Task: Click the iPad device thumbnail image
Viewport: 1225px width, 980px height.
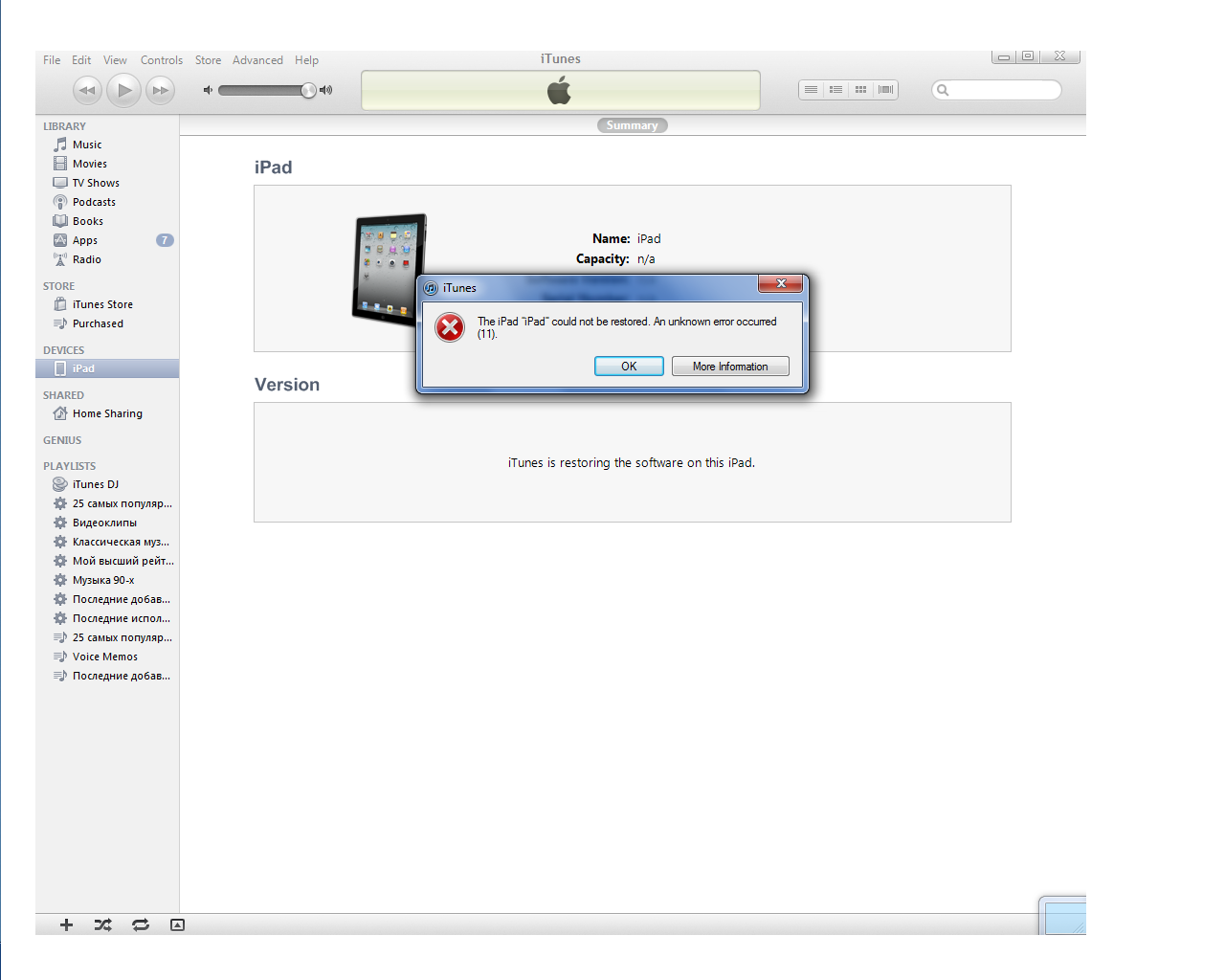Action: click(390, 268)
